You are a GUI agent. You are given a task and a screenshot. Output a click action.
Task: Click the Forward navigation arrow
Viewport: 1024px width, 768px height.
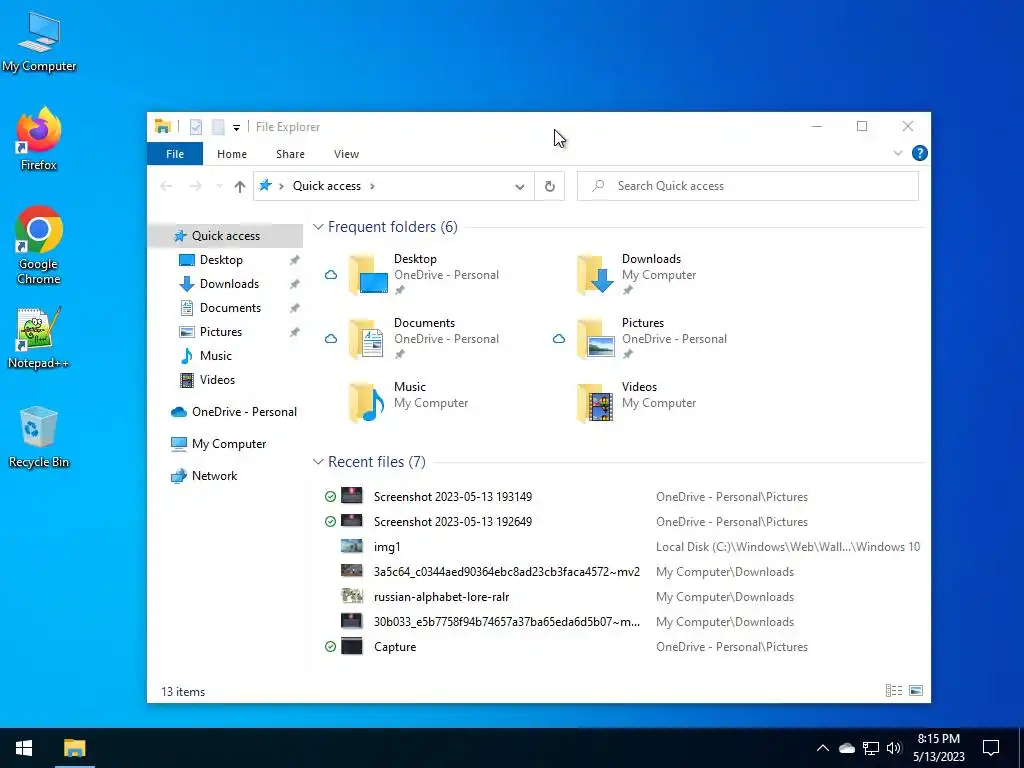click(195, 186)
